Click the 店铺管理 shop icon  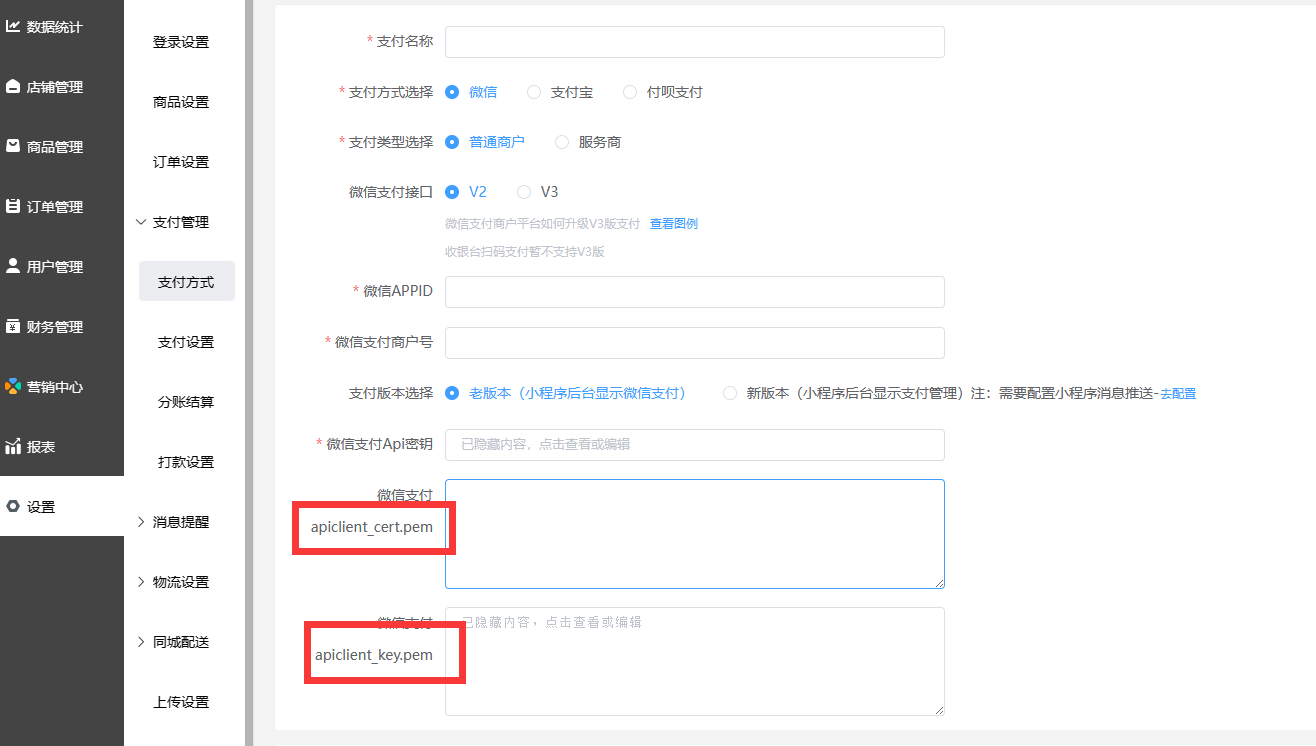pos(13,87)
